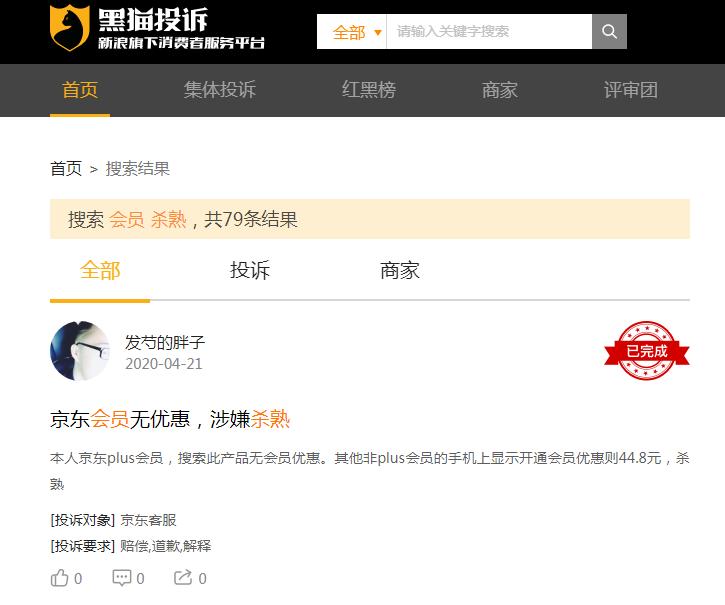Like the complaint with thumbs-up icon
Screen dimensions: 725x605
[59, 578]
